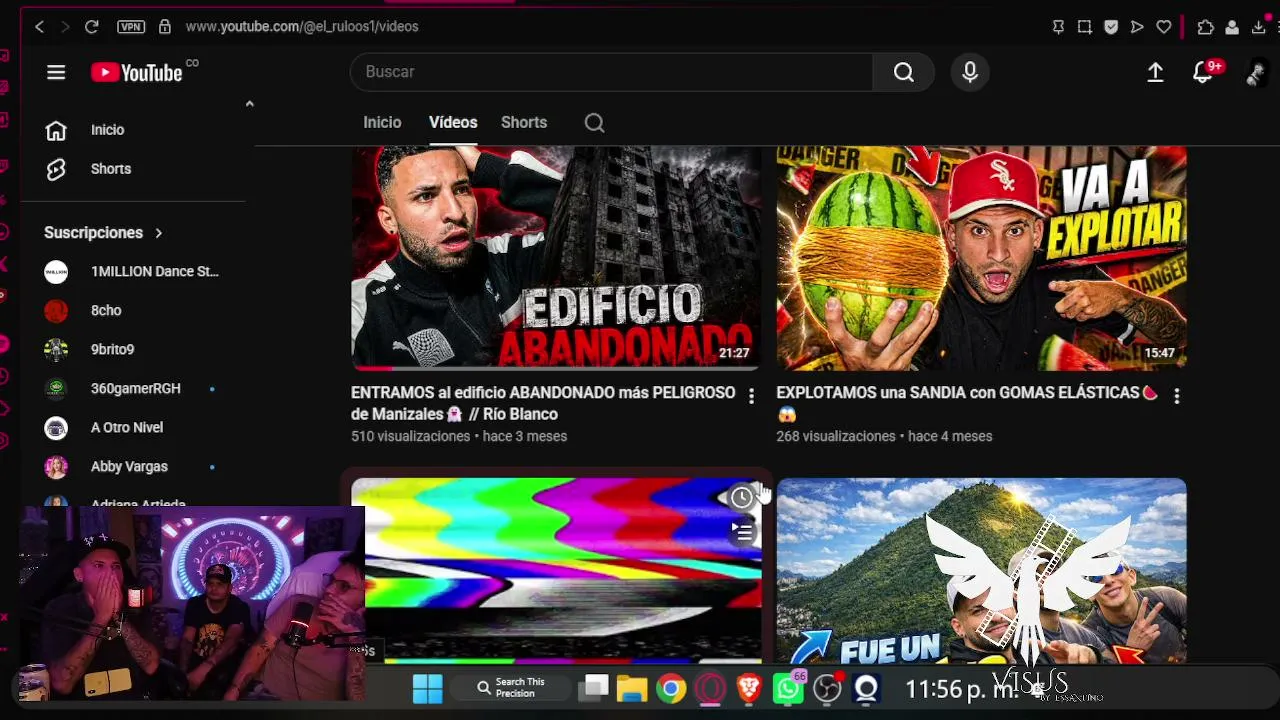Click the 11:56 p. m. taskbar clock

961,689
